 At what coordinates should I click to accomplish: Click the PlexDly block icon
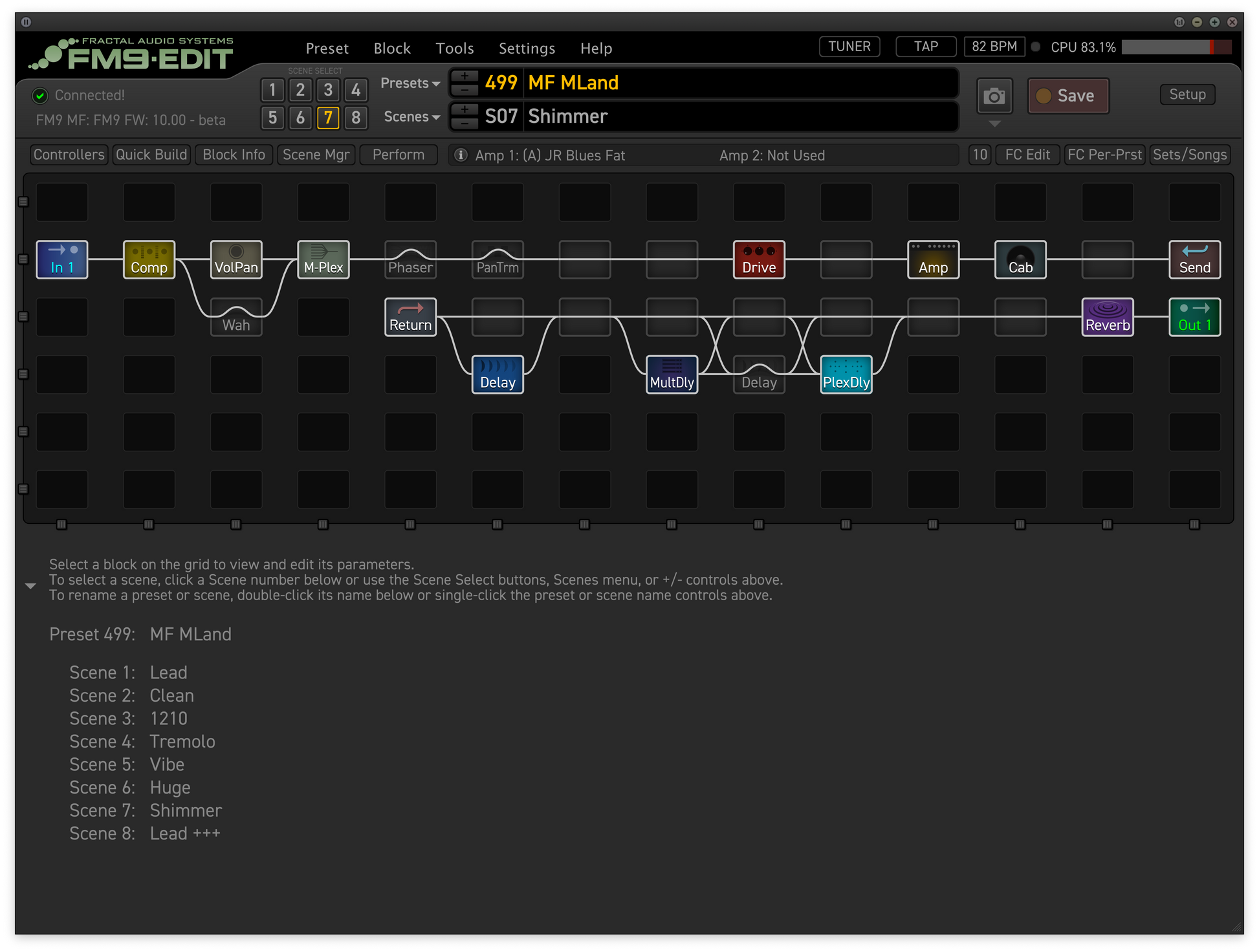coord(846,375)
